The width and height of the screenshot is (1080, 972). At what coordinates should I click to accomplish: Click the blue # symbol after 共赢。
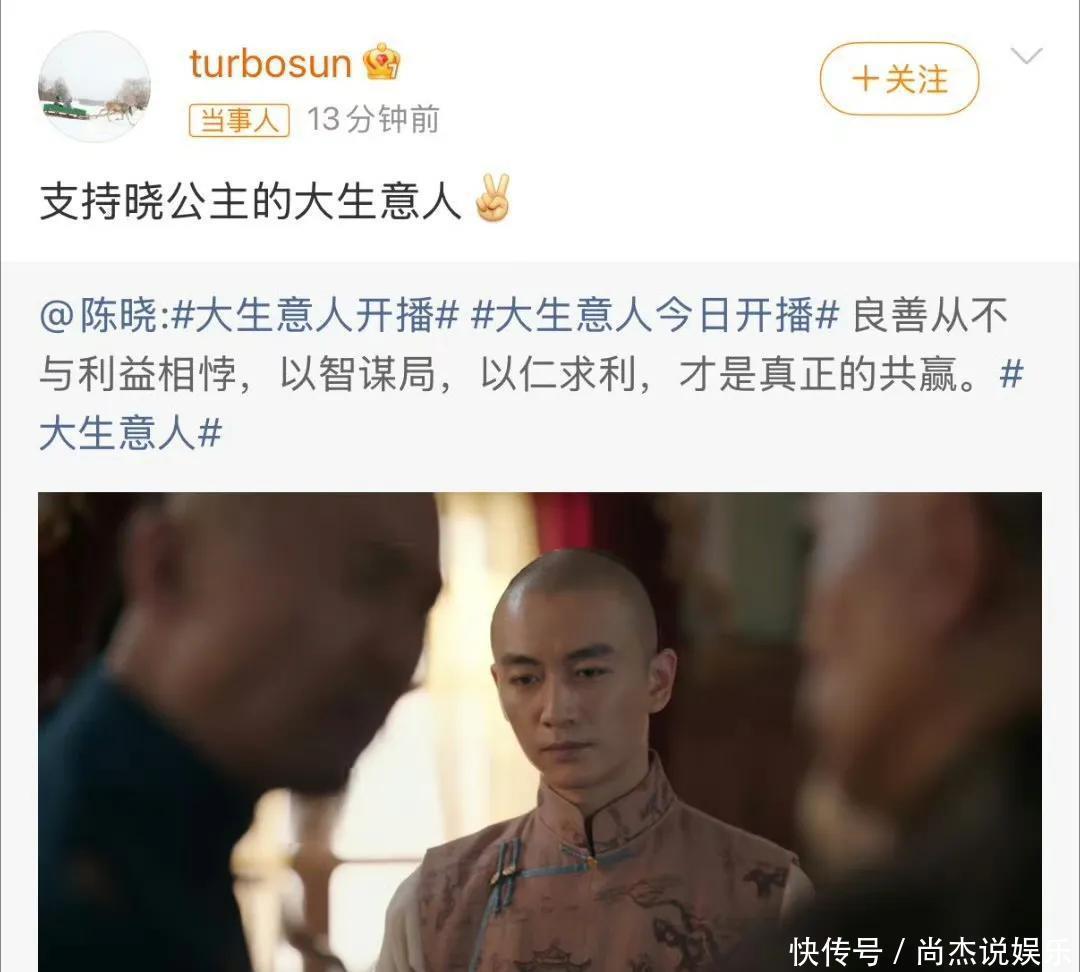coord(1010,375)
